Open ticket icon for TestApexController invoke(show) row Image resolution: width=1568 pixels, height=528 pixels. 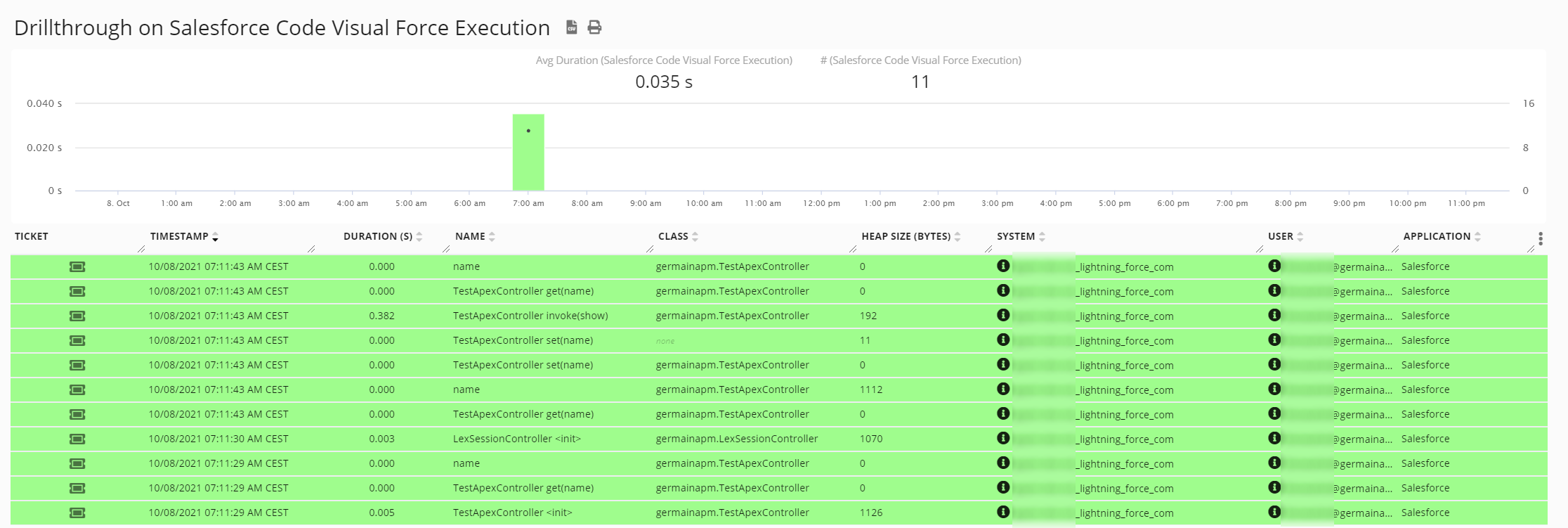pos(77,316)
